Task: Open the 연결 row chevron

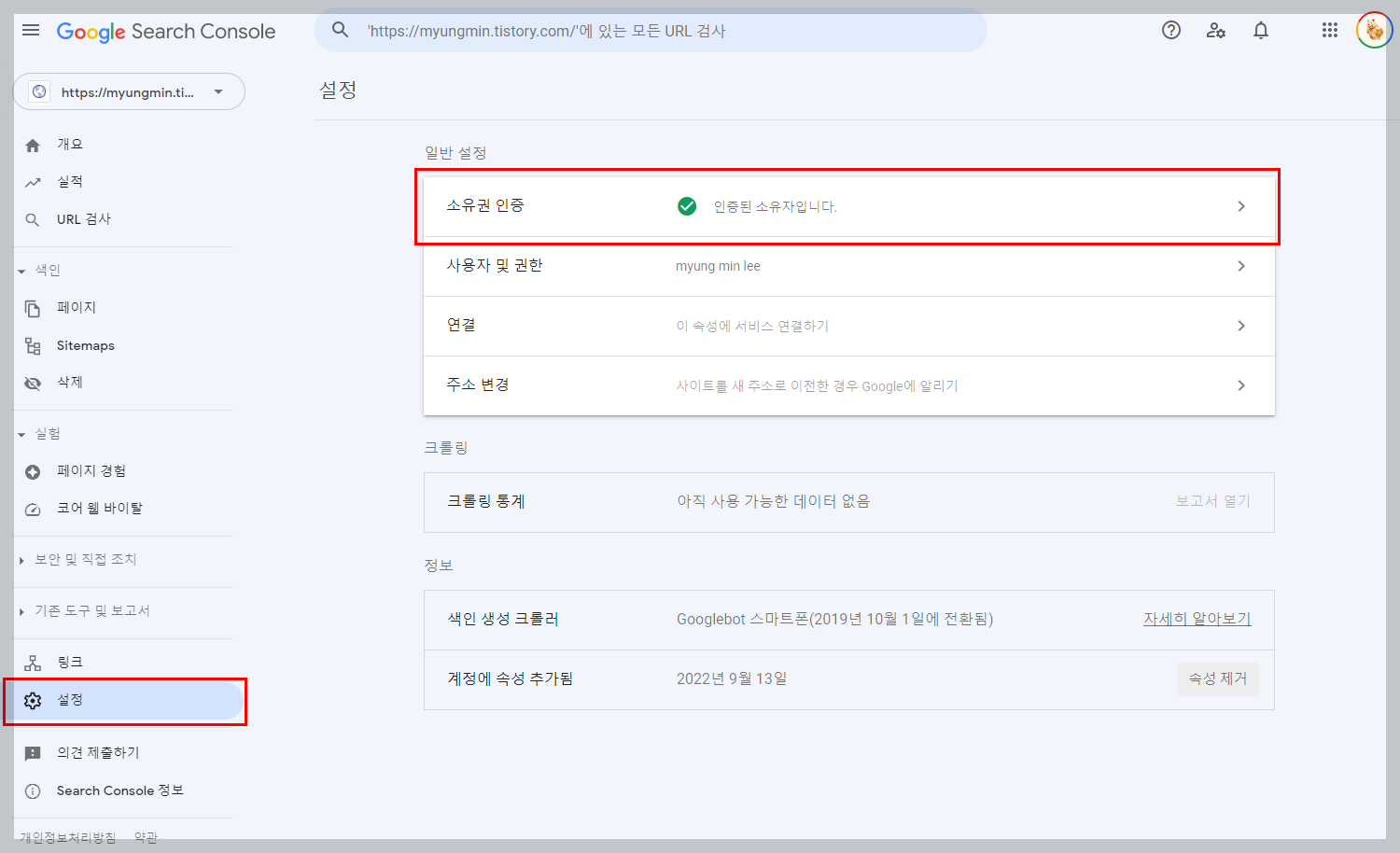Action: [1241, 326]
